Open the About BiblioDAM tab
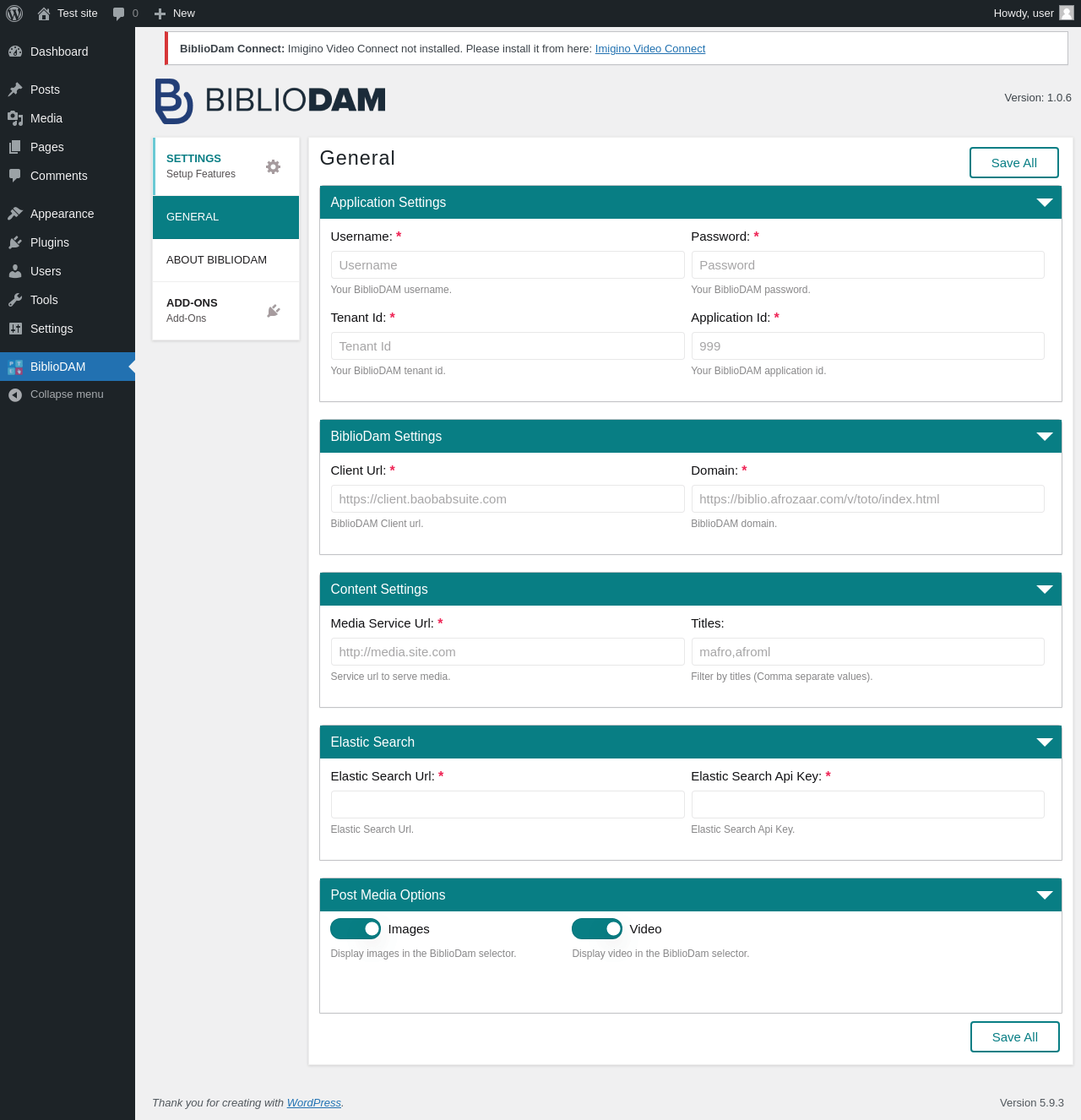This screenshot has width=1081, height=1120. [226, 260]
